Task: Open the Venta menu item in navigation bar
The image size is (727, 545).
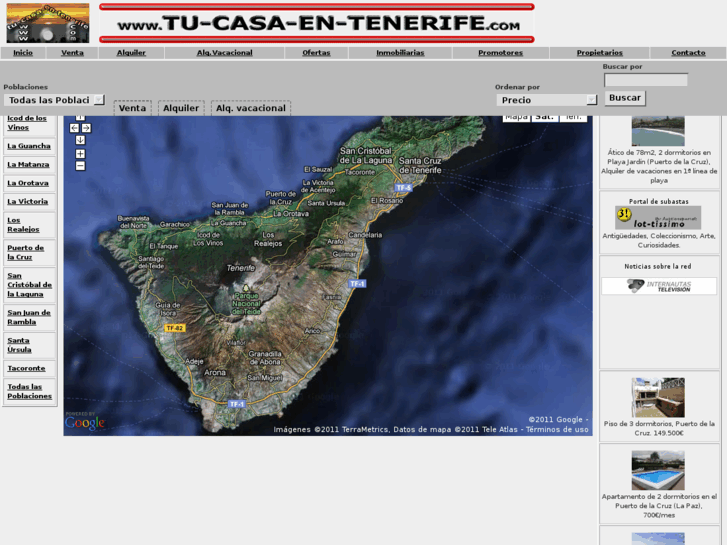Action: coord(72,52)
